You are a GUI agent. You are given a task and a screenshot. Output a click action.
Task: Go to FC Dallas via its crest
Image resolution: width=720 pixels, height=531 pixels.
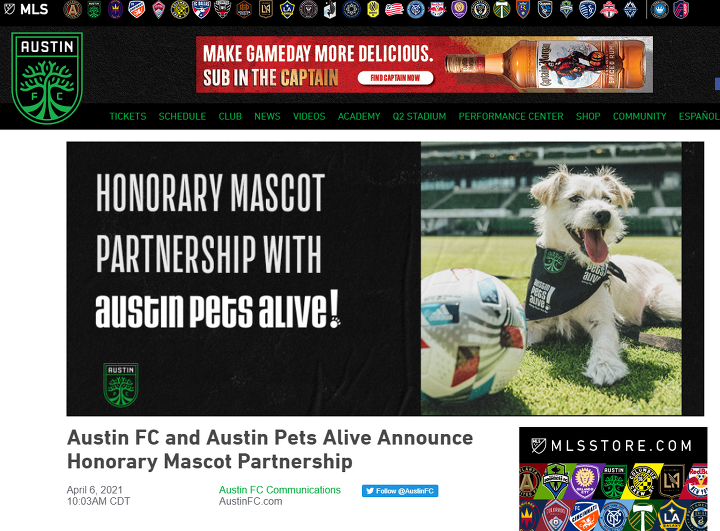201,10
